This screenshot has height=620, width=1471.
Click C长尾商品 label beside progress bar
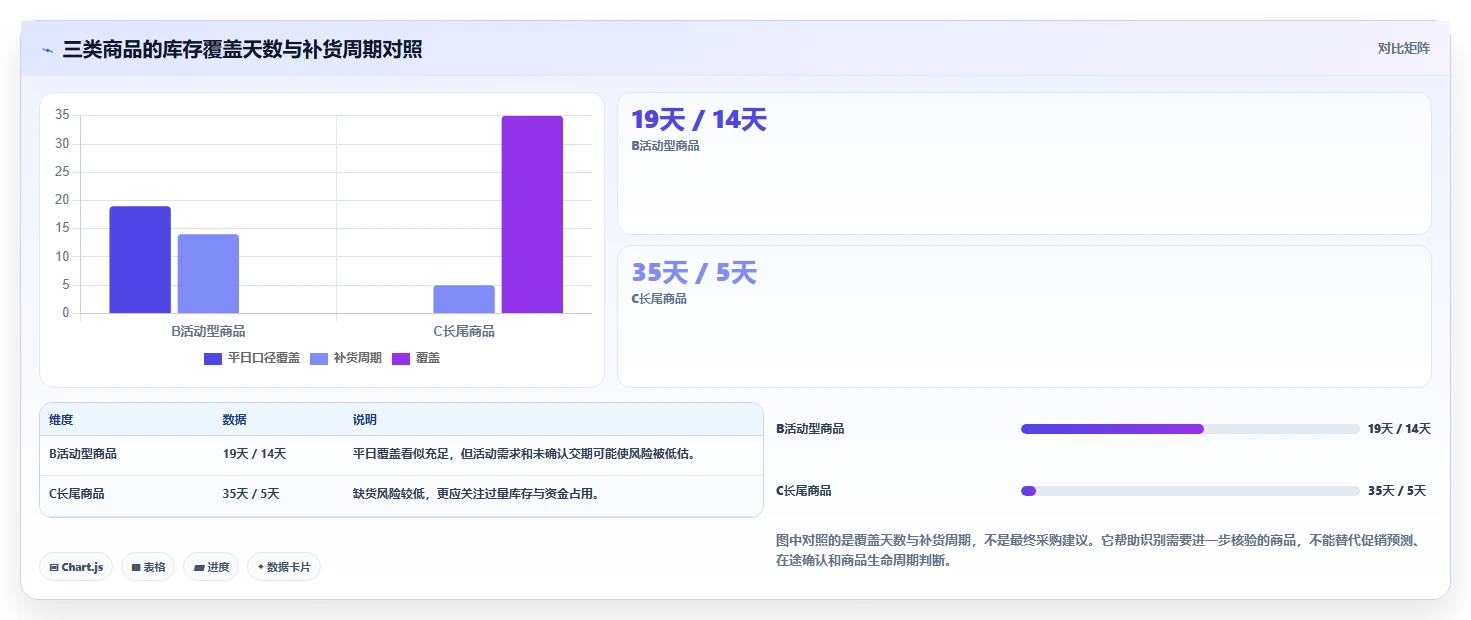(x=804, y=491)
